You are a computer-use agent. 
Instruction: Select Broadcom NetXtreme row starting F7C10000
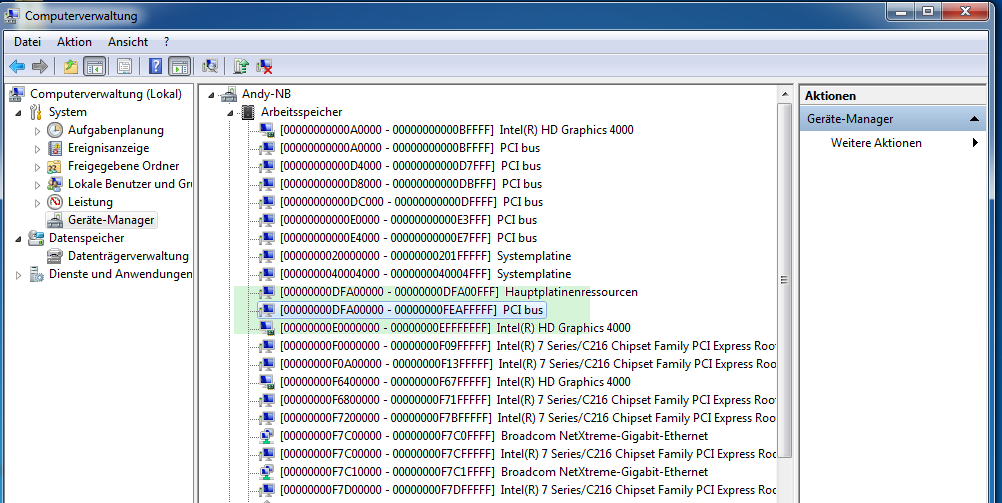point(494,472)
